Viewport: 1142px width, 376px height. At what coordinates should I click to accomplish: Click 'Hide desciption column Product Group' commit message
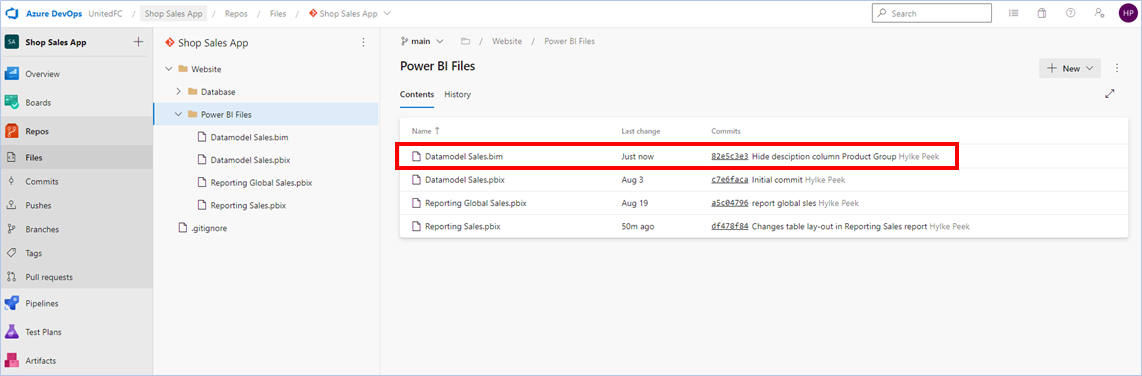pyautogui.click(x=824, y=157)
